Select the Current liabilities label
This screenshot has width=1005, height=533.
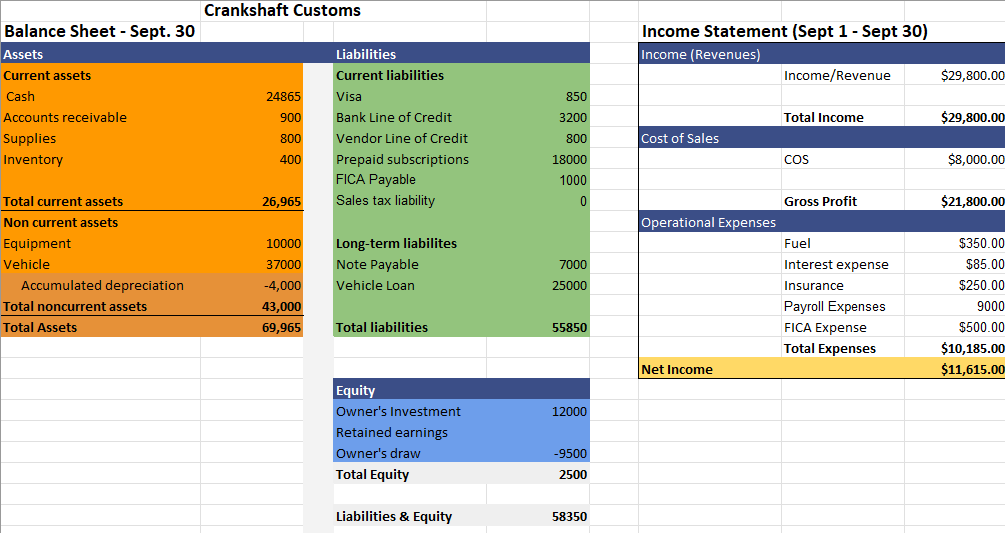point(390,76)
